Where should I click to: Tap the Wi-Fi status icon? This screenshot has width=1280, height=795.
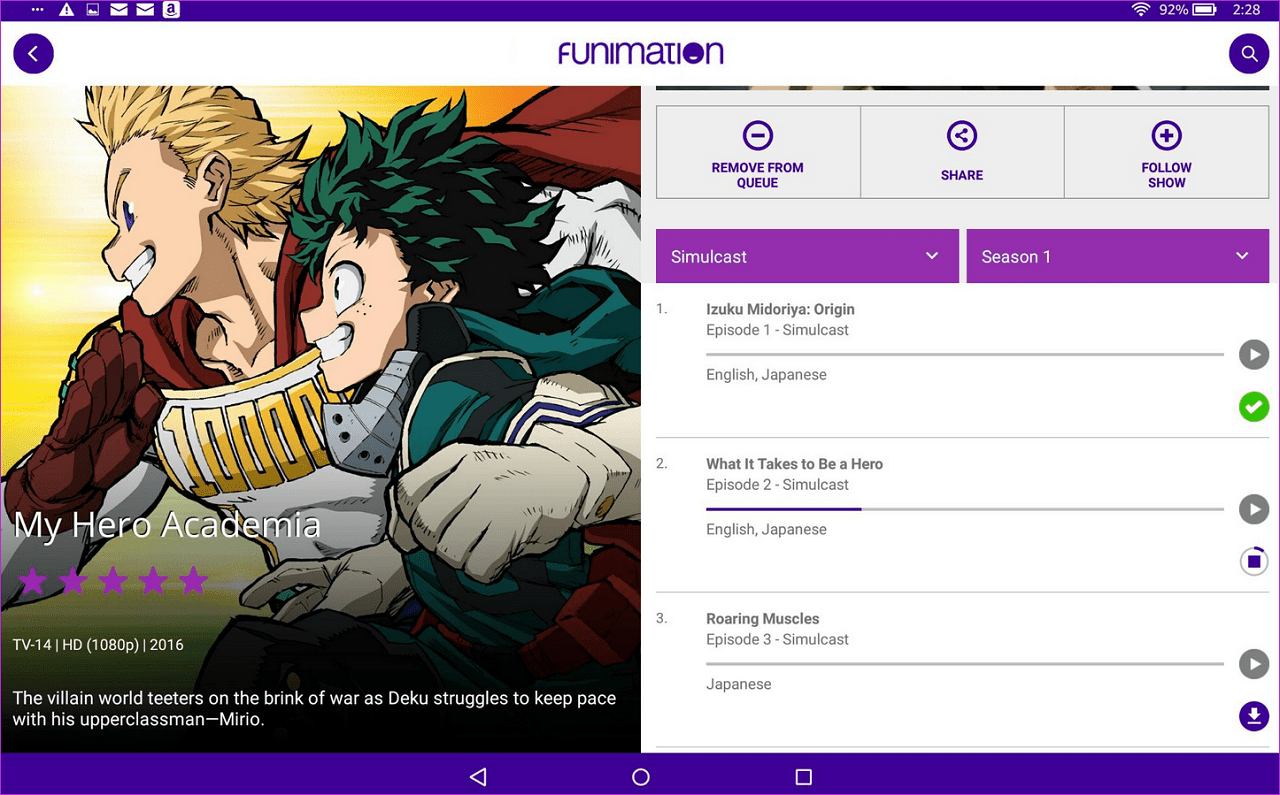(x=1140, y=10)
